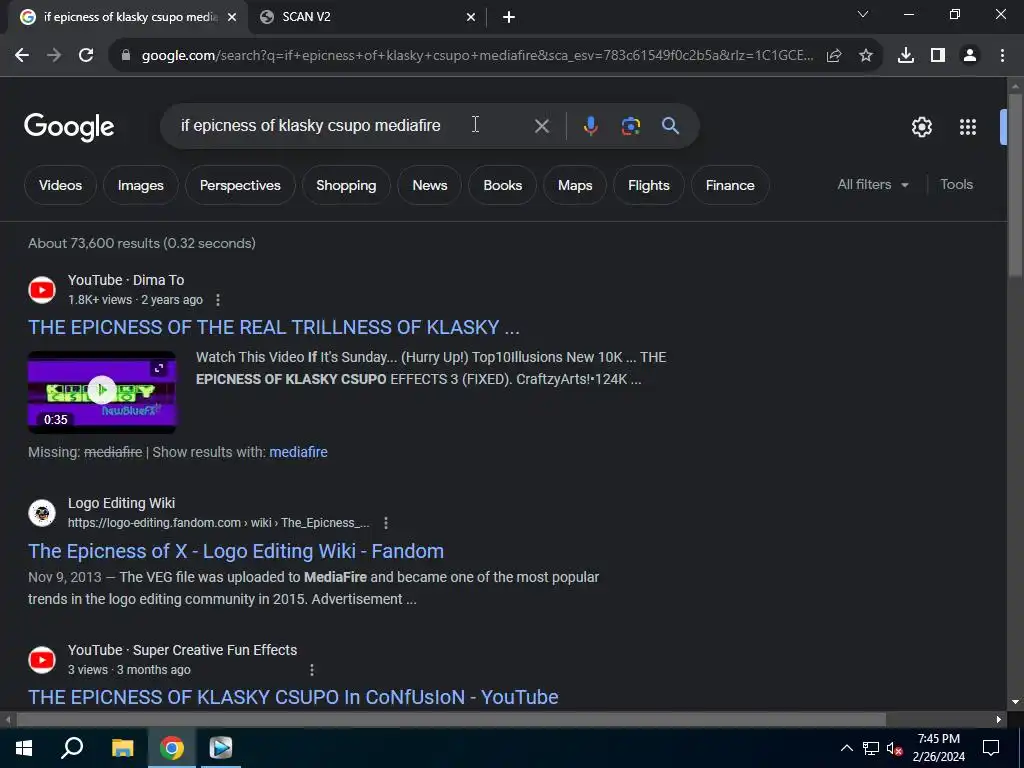Open the network status tray icon
Image resolution: width=1024 pixels, height=768 pixels.
871,748
